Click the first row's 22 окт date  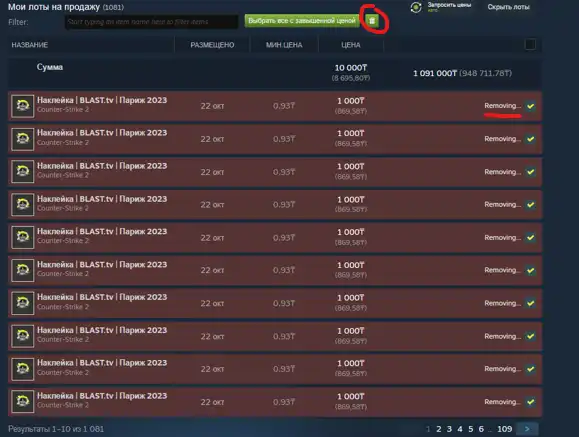[x=212, y=106]
